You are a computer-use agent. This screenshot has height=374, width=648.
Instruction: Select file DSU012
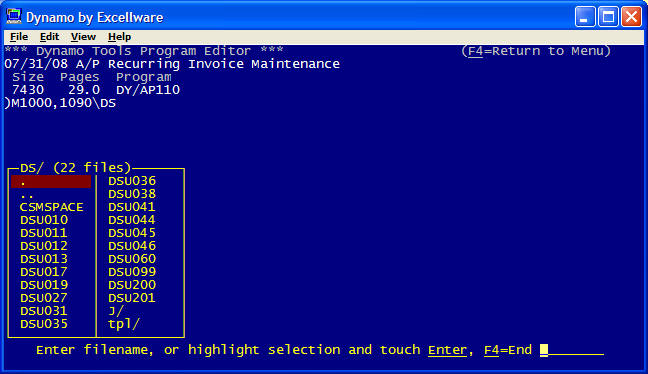click(44, 246)
